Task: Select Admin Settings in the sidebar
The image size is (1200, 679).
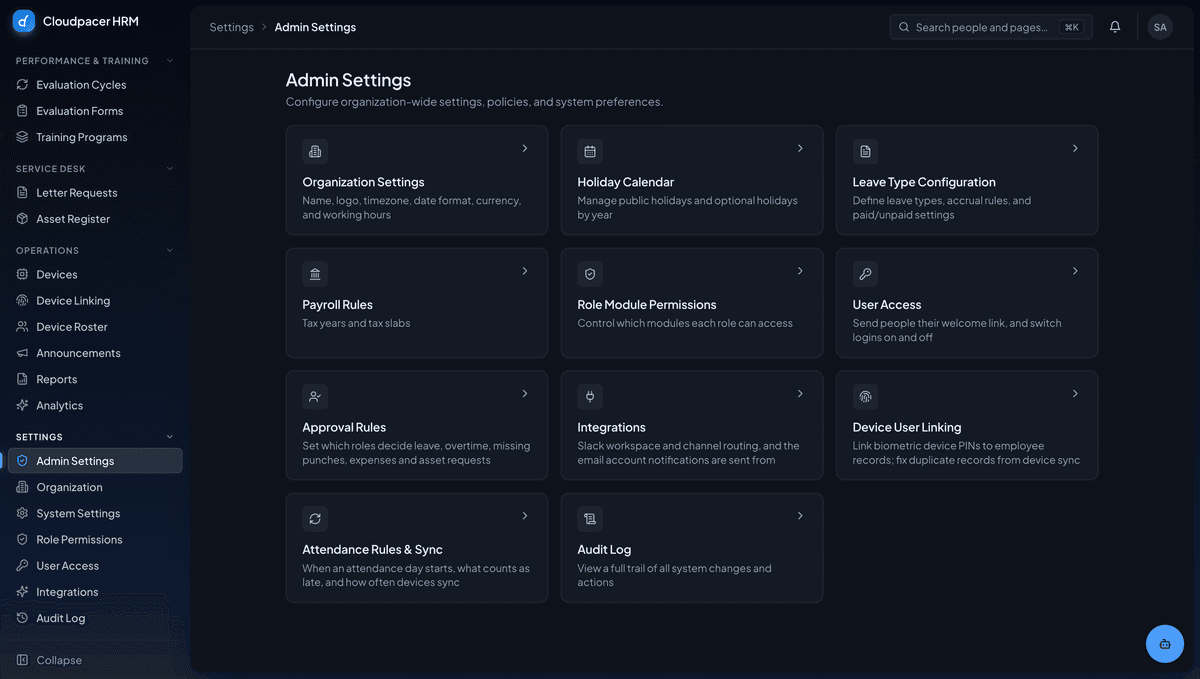Action: (x=95, y=461)
